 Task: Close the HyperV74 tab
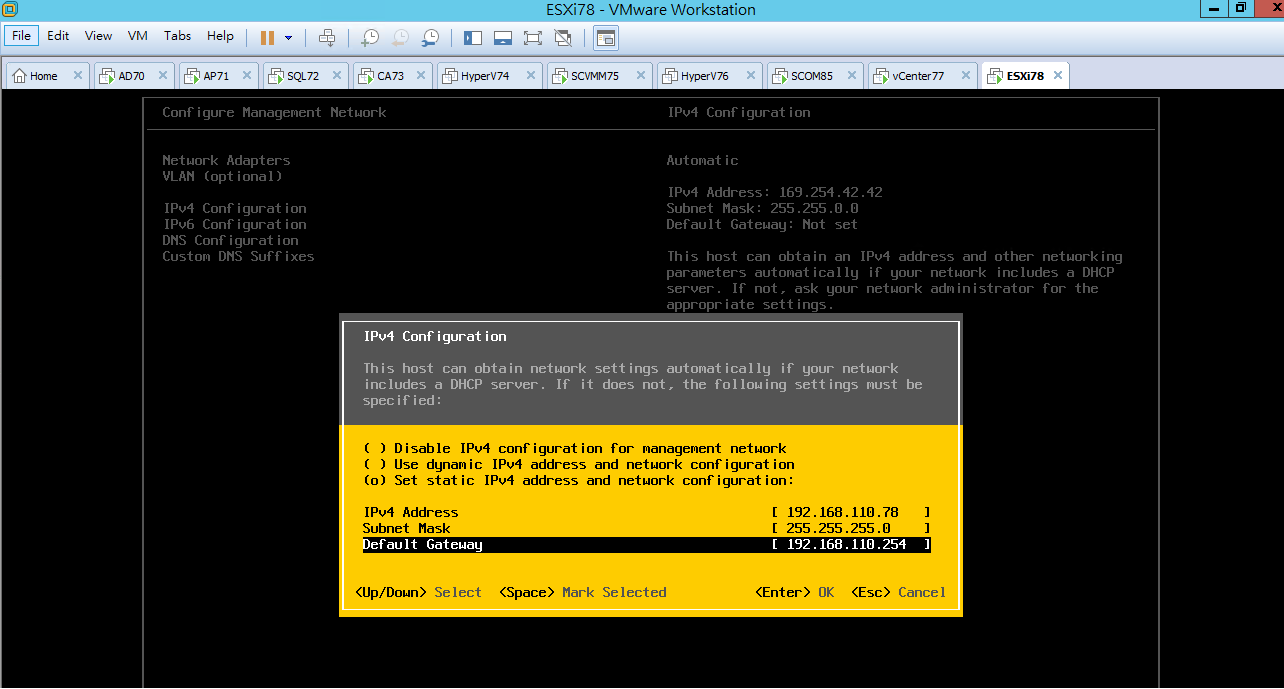click(x=530, y=76)
